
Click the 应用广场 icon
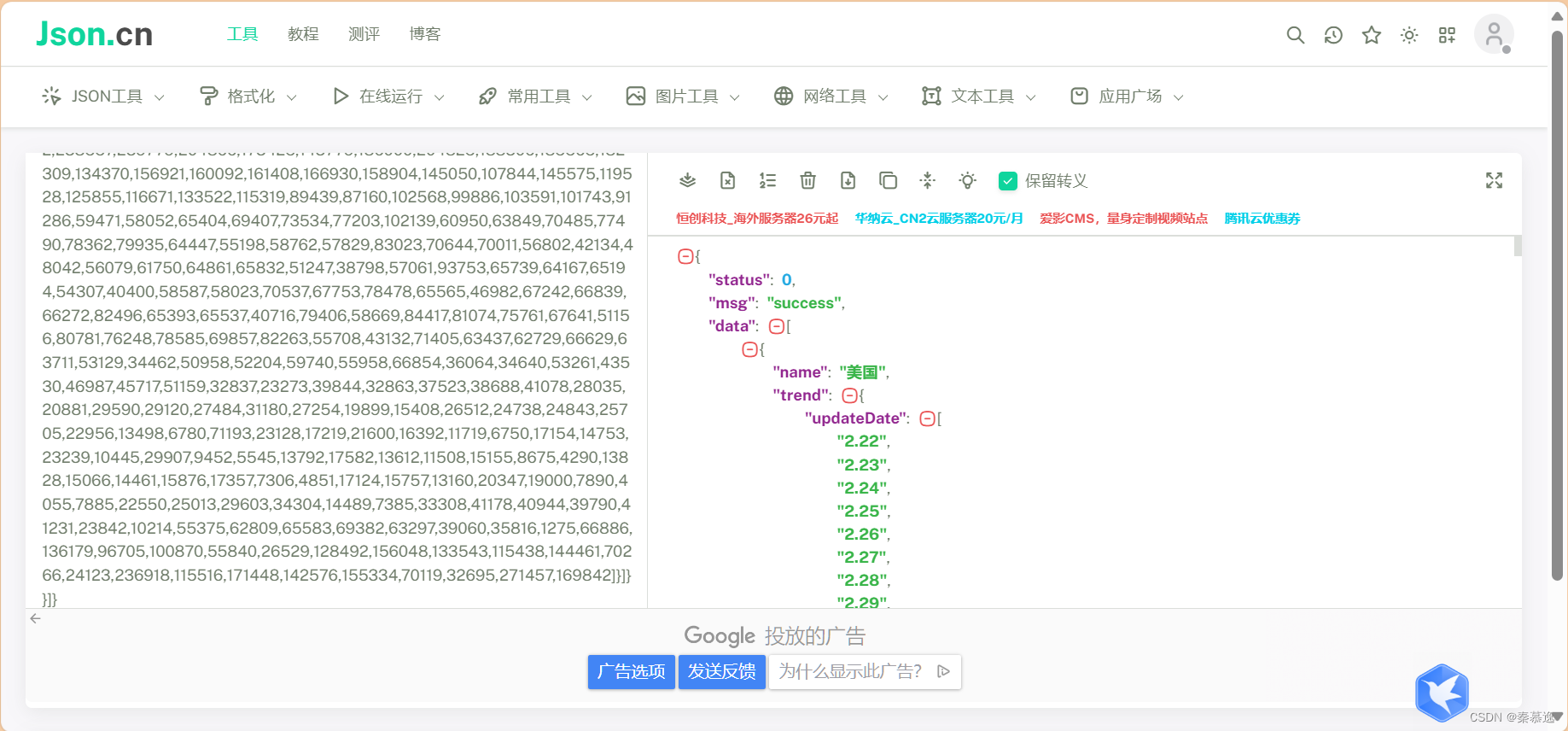click(x=1079, y=96)
